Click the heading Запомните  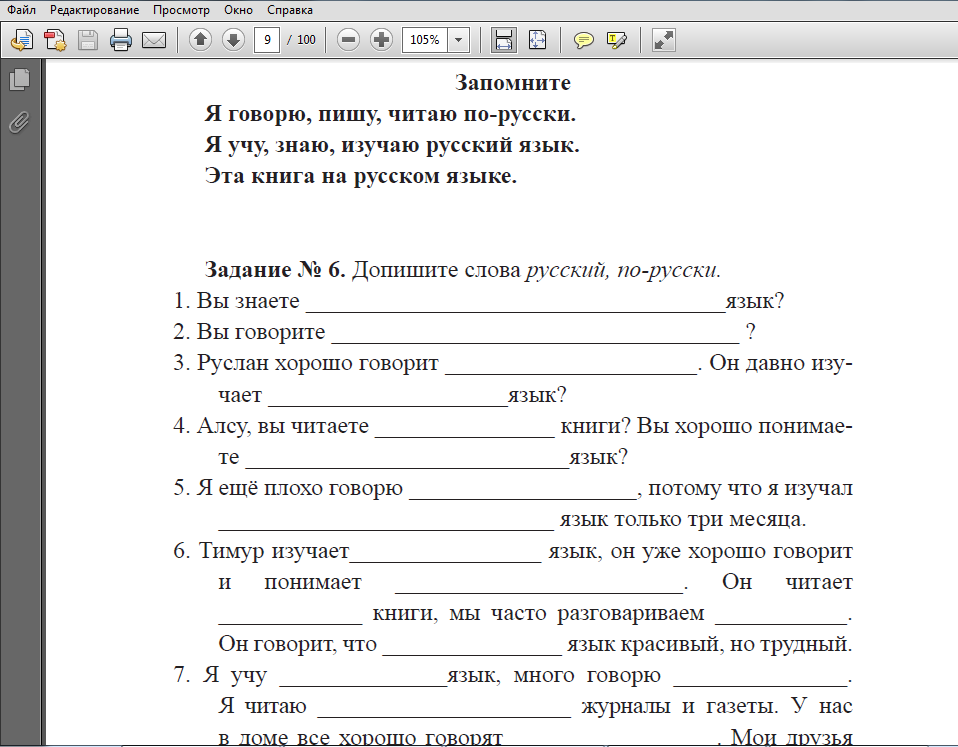[x=513, y=82]
